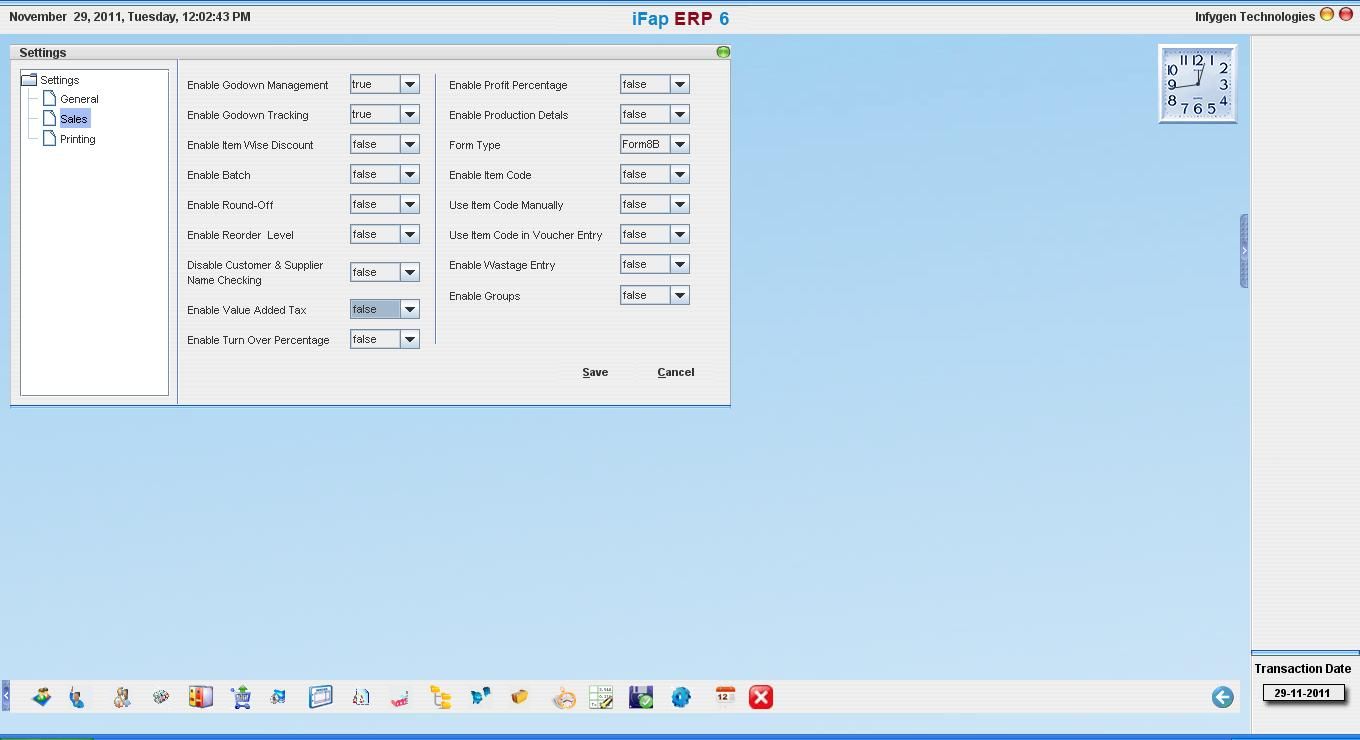Viewport: 1360px width, 740px height.
Task: Click the date and time header text
Action: pos(130,16)
